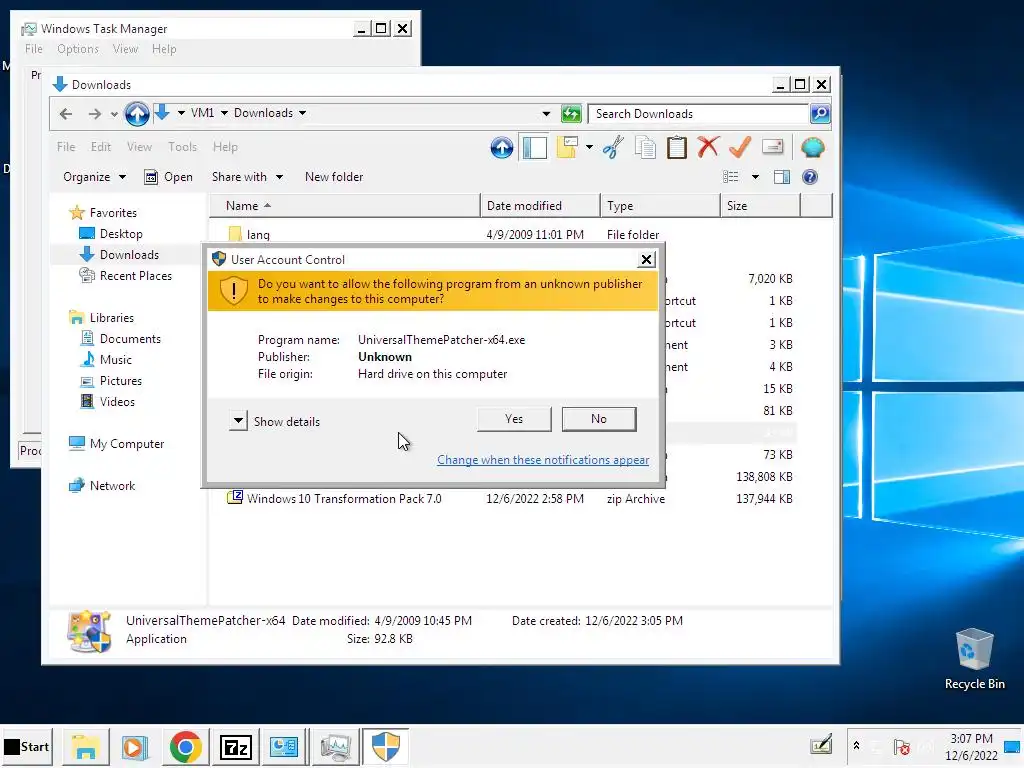Click the UAC shield taskbar icon
The height and width of the screenshot is (768, 1024).
(x=385, y=747)
